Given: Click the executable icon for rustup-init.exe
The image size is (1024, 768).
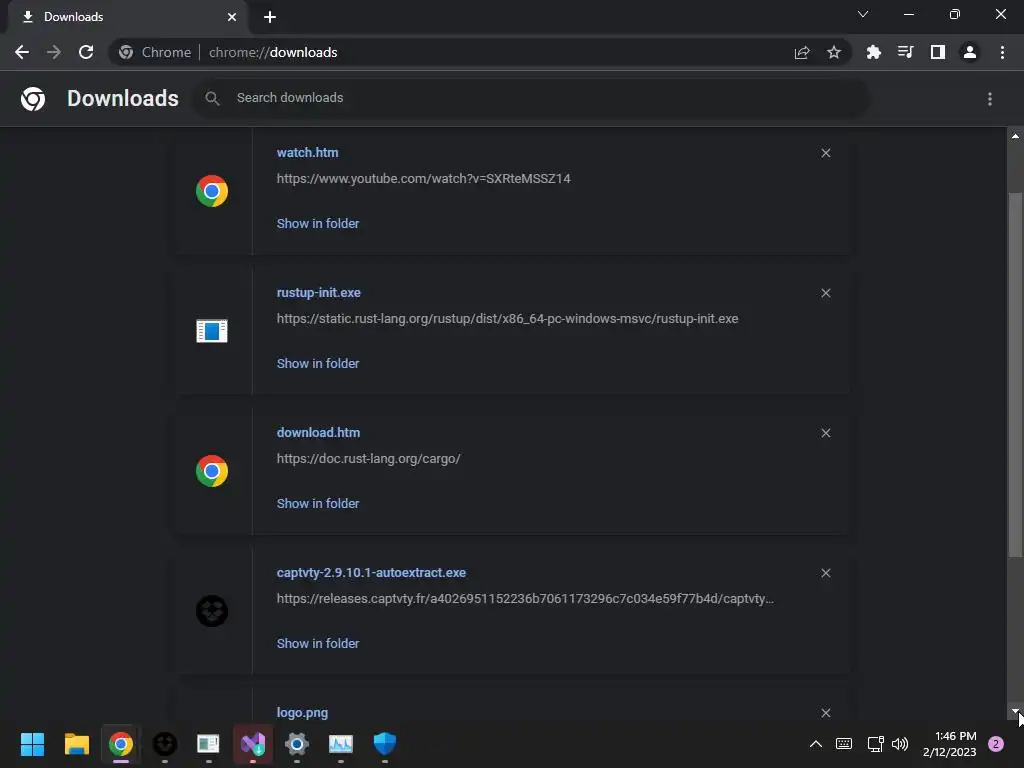Looking at the screenshot, I should click(x=212, y=331).
